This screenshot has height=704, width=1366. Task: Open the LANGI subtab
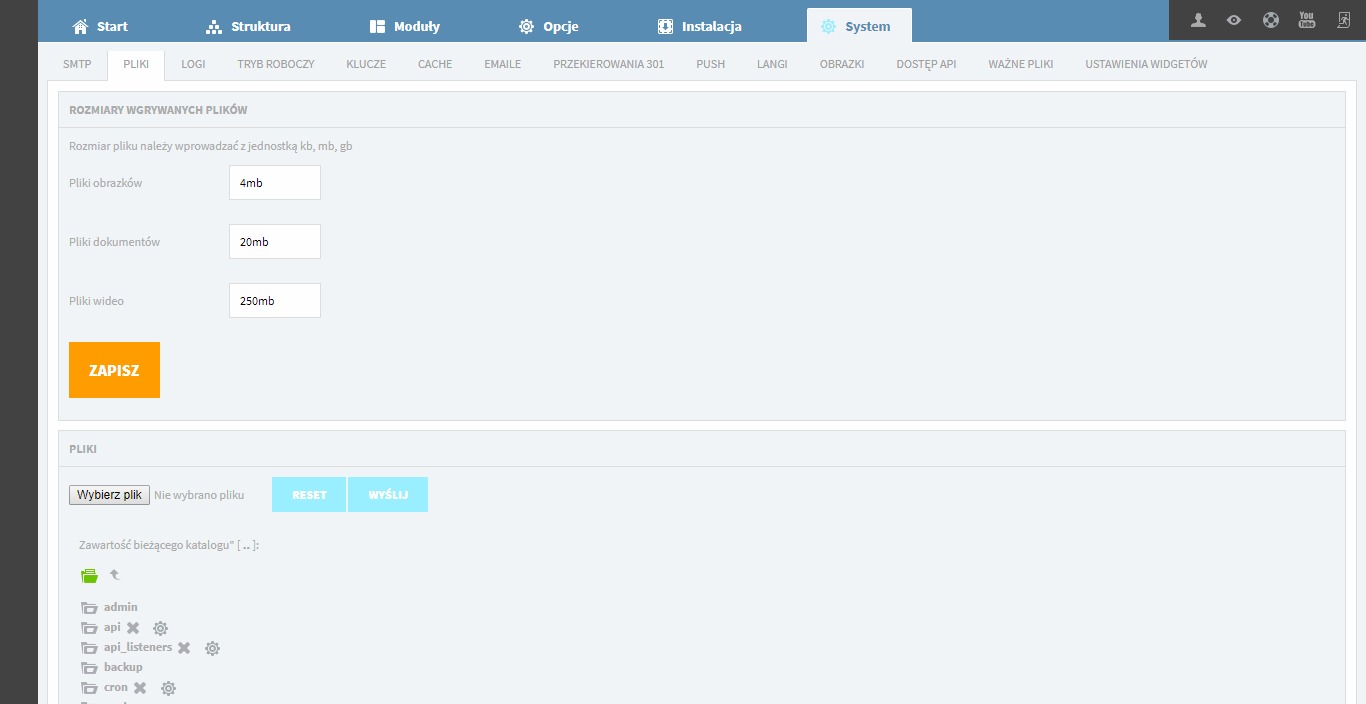[x=772, y=64]
